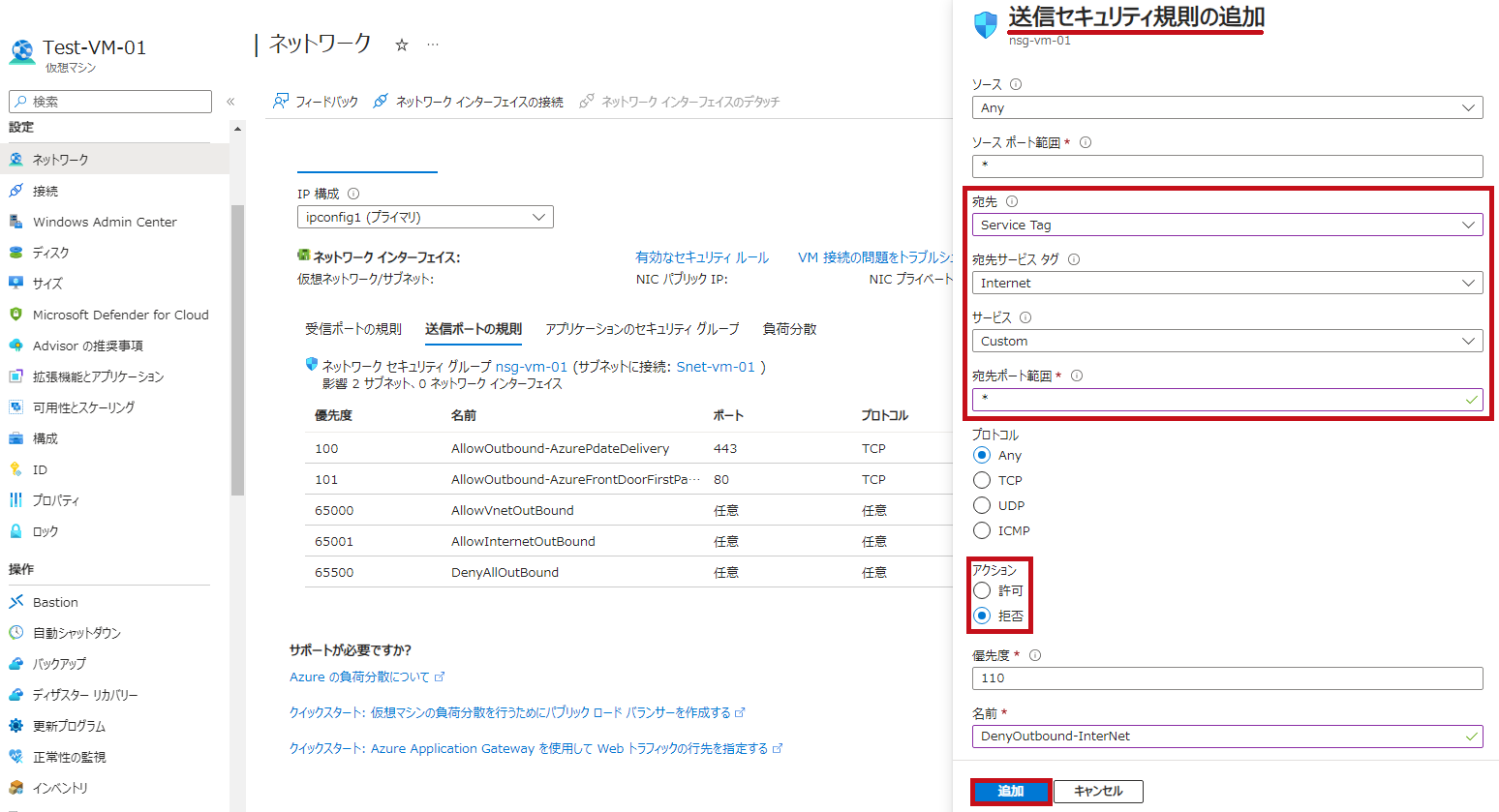Open the 宛先 dropdown showing Service Tag
1499x812 pixels.
pos(1227,225)
